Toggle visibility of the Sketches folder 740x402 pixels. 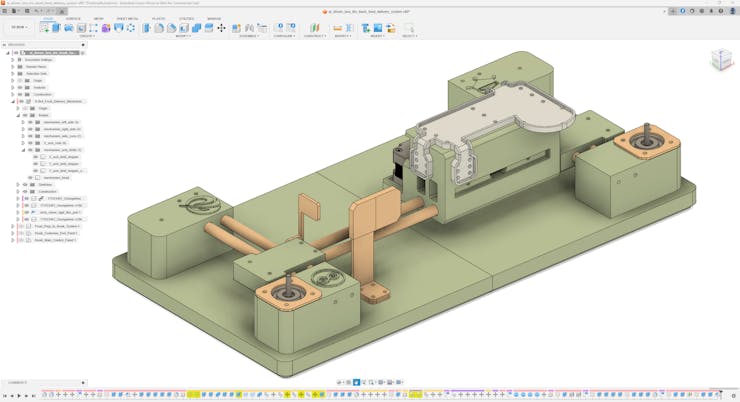coord(25,184)
